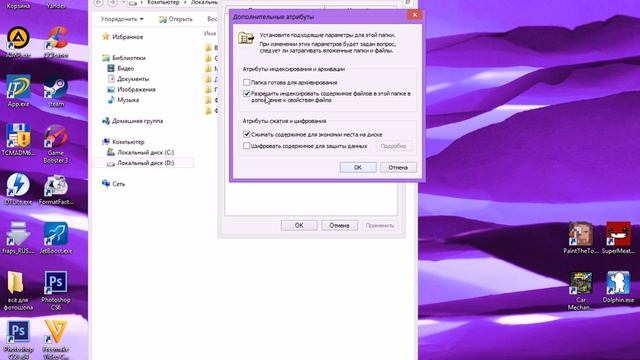Enable 'Шифровать содержимое для защиты данных' checkbox

pyautogui.click(x=247, y=146)
